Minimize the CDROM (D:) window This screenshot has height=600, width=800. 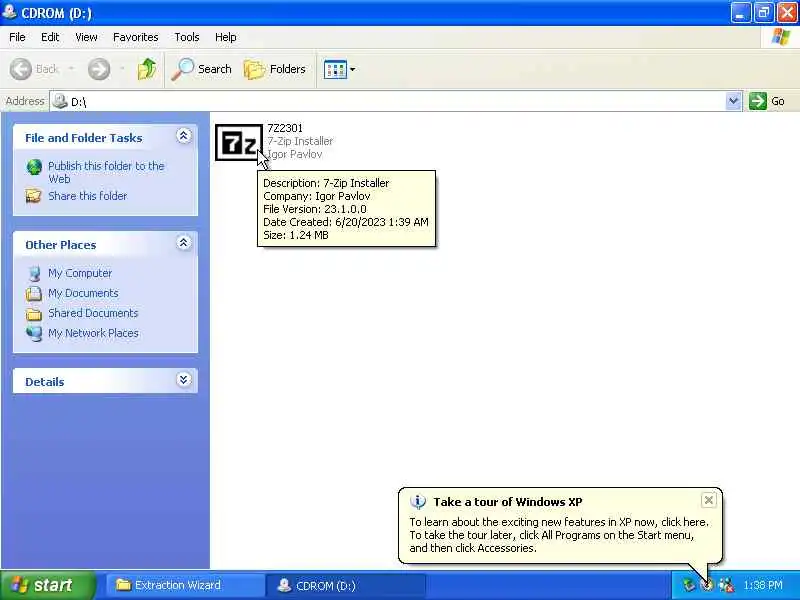click(740, 13)
